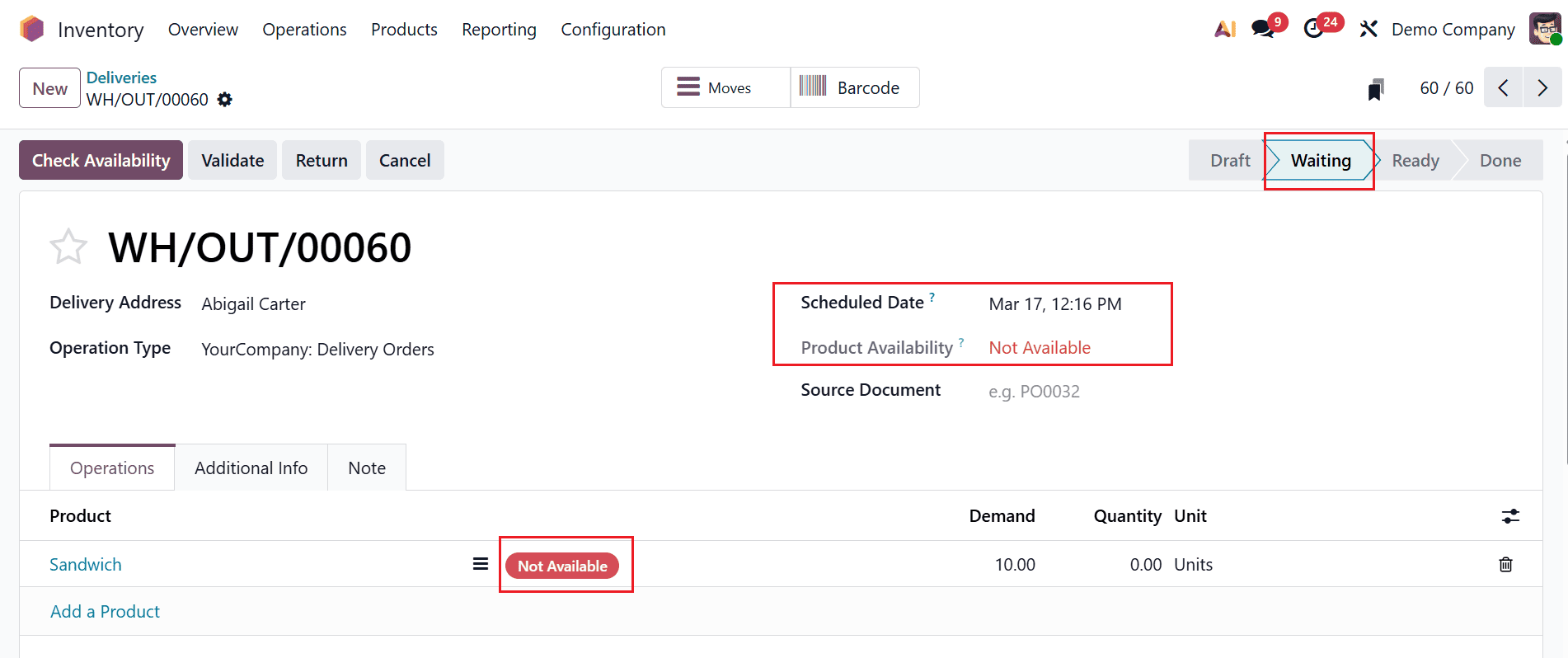Viewport: 1568px width, 658px height.
Task: Click the Product Availability help question mark
Action: point(961,341)
